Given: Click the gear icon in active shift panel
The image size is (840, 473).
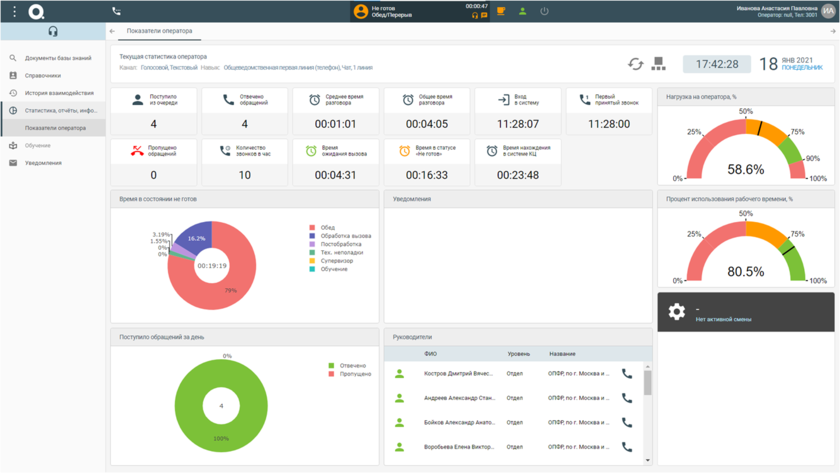Looking at the screenshot, I should coord(677,312).
